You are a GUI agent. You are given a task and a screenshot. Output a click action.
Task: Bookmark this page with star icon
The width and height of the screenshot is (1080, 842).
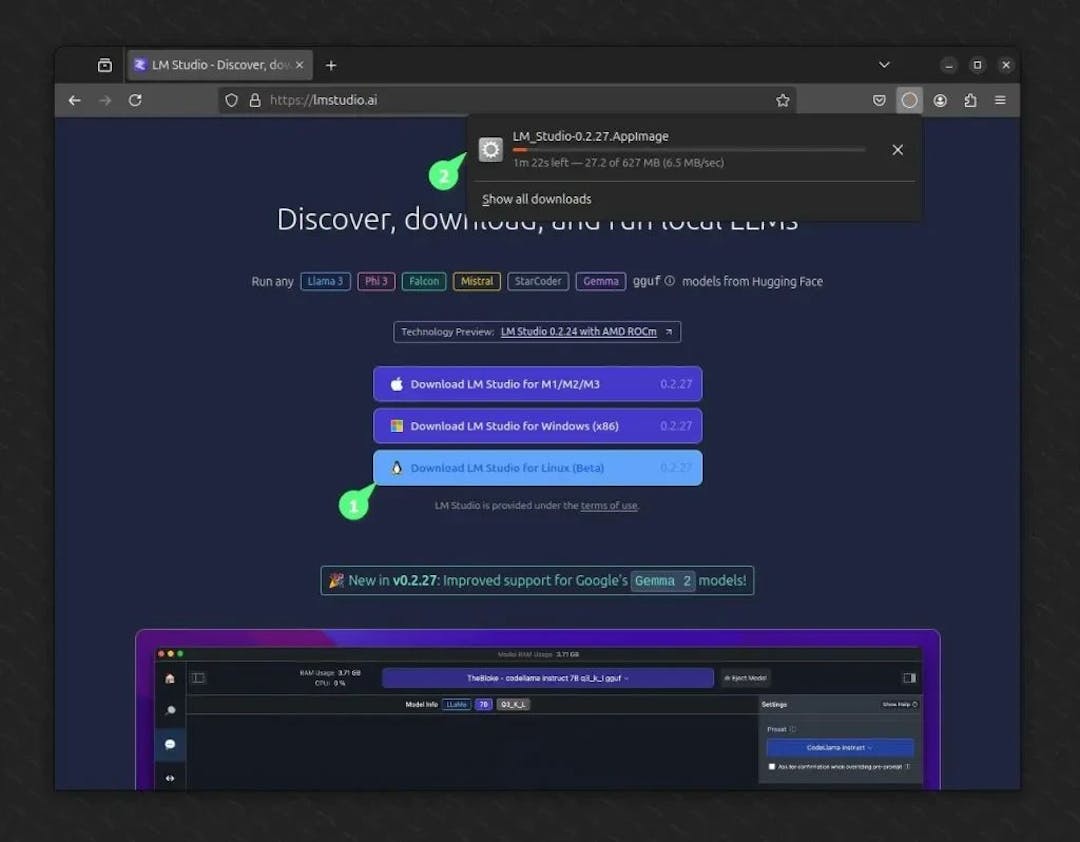[783, 100]
